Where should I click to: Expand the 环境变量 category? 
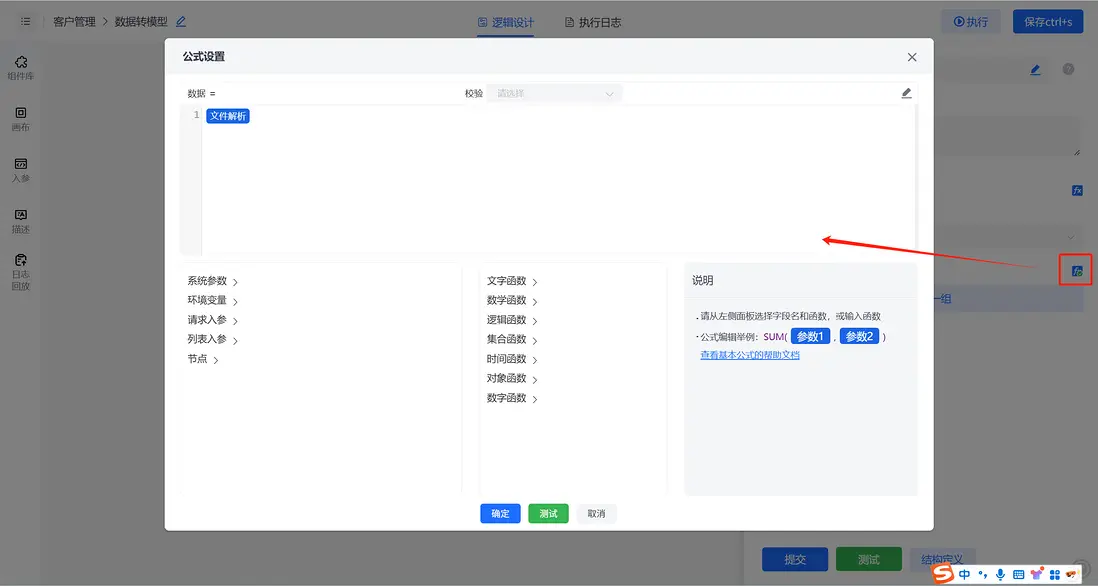point(212,301)
